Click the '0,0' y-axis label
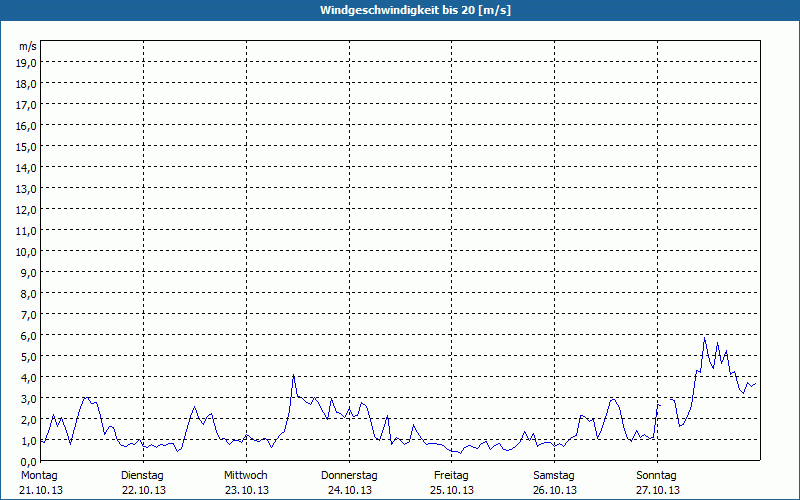 click(x=28, y=462)
